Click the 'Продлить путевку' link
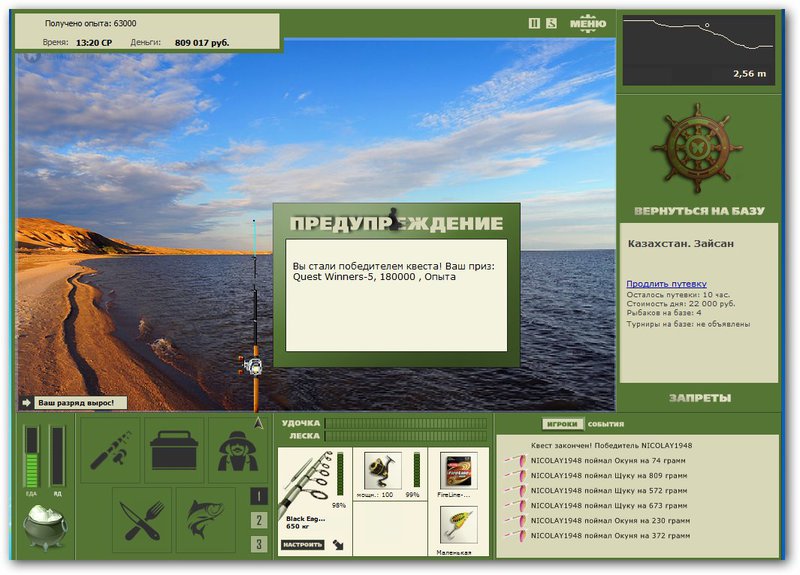 [x=666, y=284]
